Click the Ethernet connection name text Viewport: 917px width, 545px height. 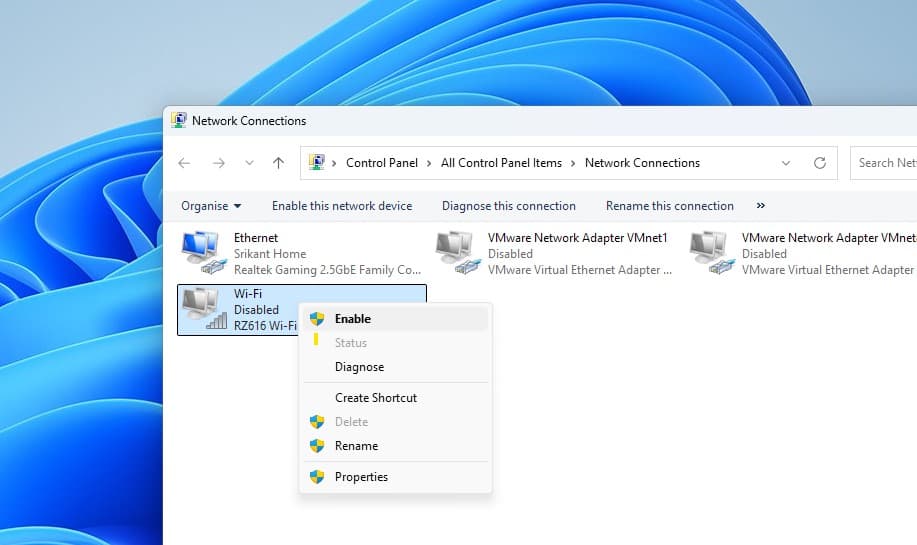pos(256,238)
